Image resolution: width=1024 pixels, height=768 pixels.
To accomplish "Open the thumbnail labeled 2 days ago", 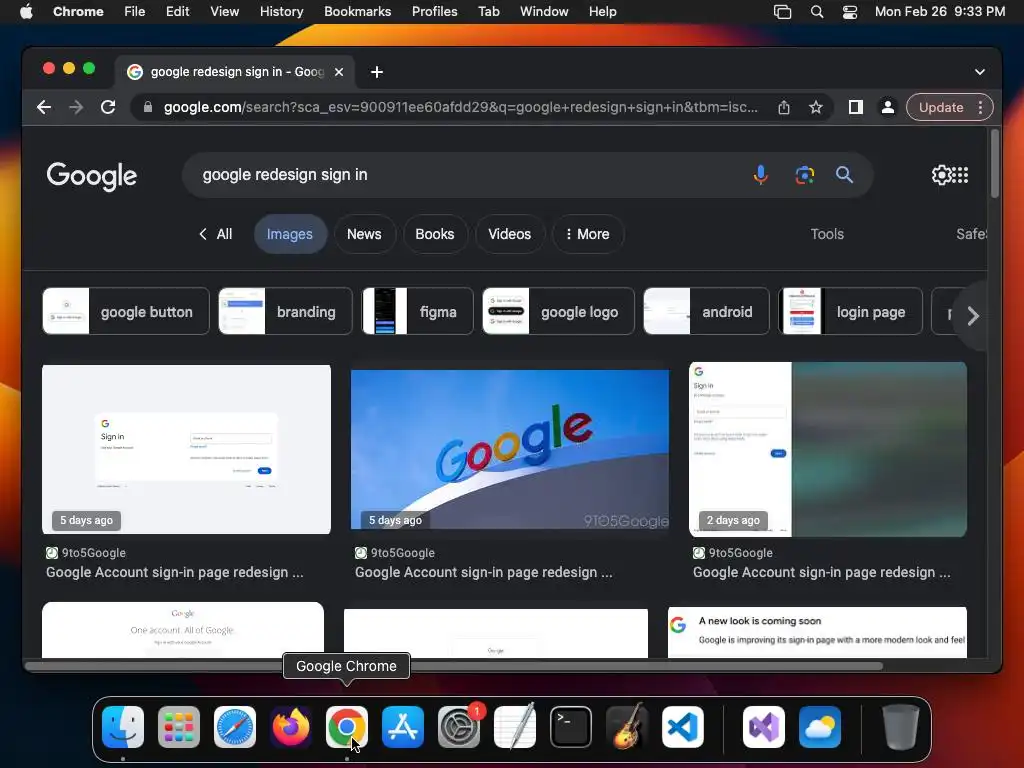I will point(827,449).
